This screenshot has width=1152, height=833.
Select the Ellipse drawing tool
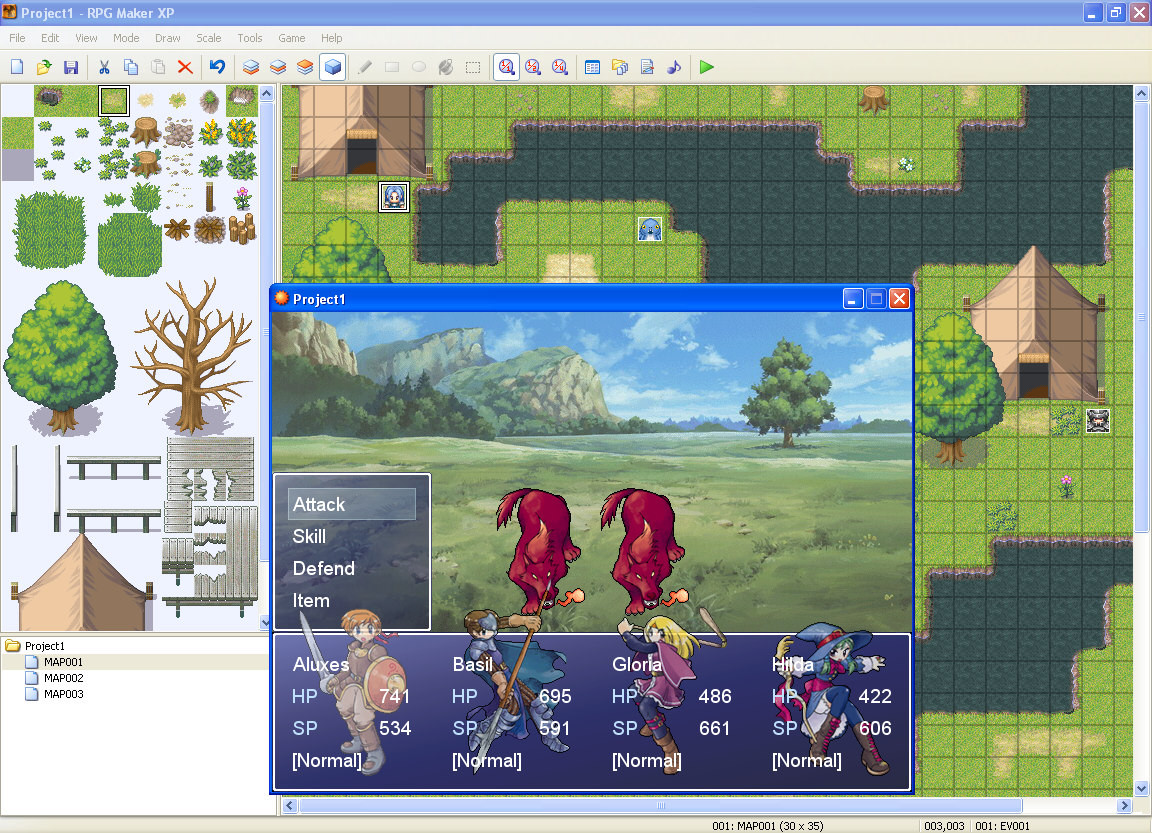click(419, 68)
